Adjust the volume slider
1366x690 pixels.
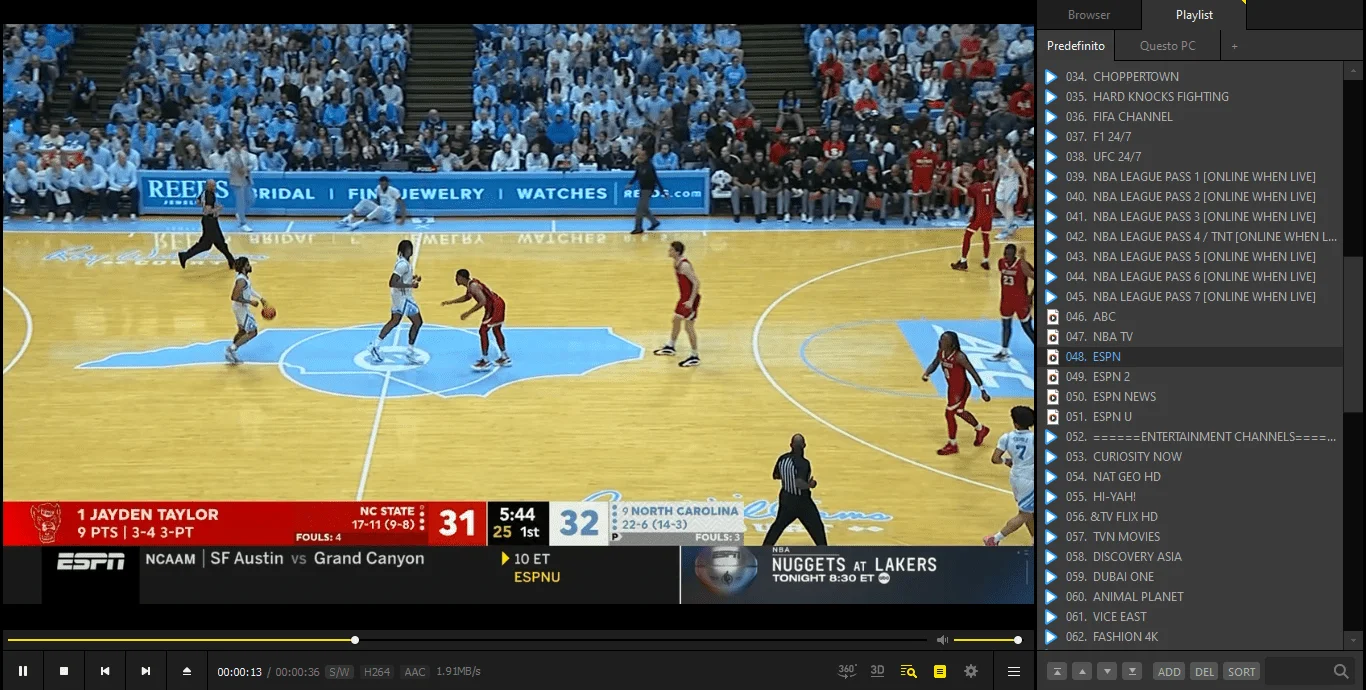pyautogui.click(x=986, y=640)
